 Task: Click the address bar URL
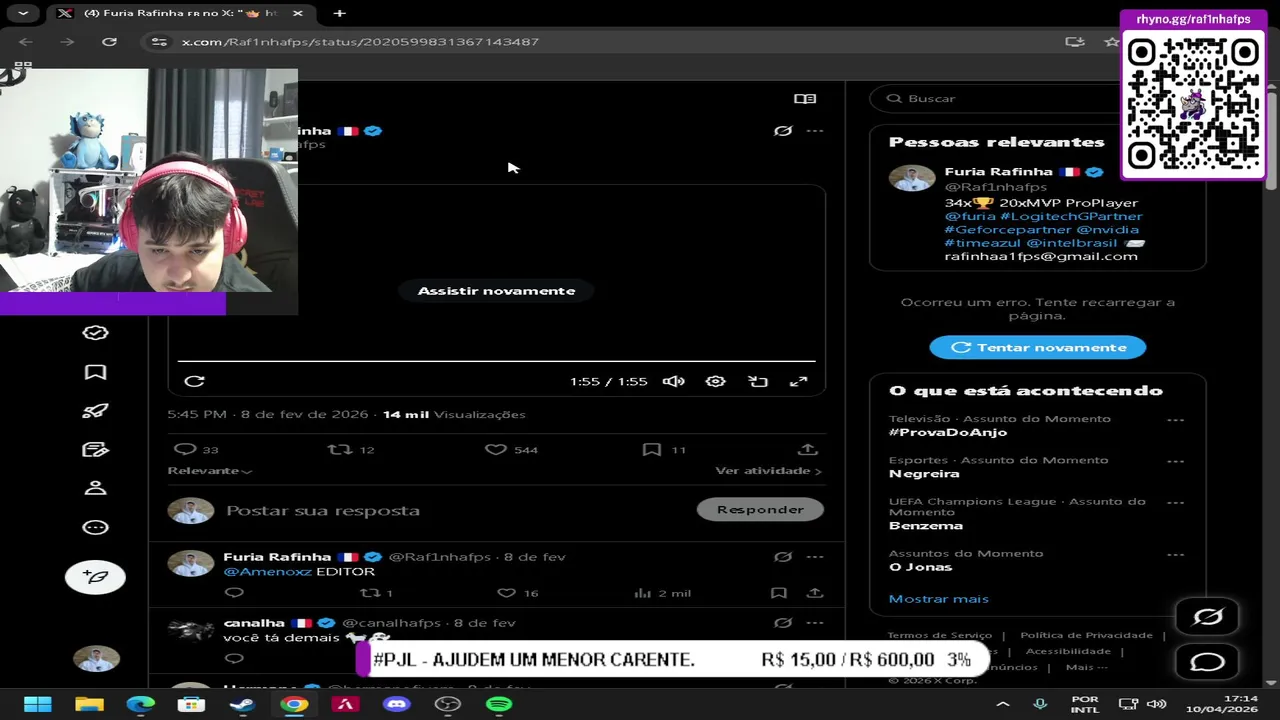click(360, 42)
